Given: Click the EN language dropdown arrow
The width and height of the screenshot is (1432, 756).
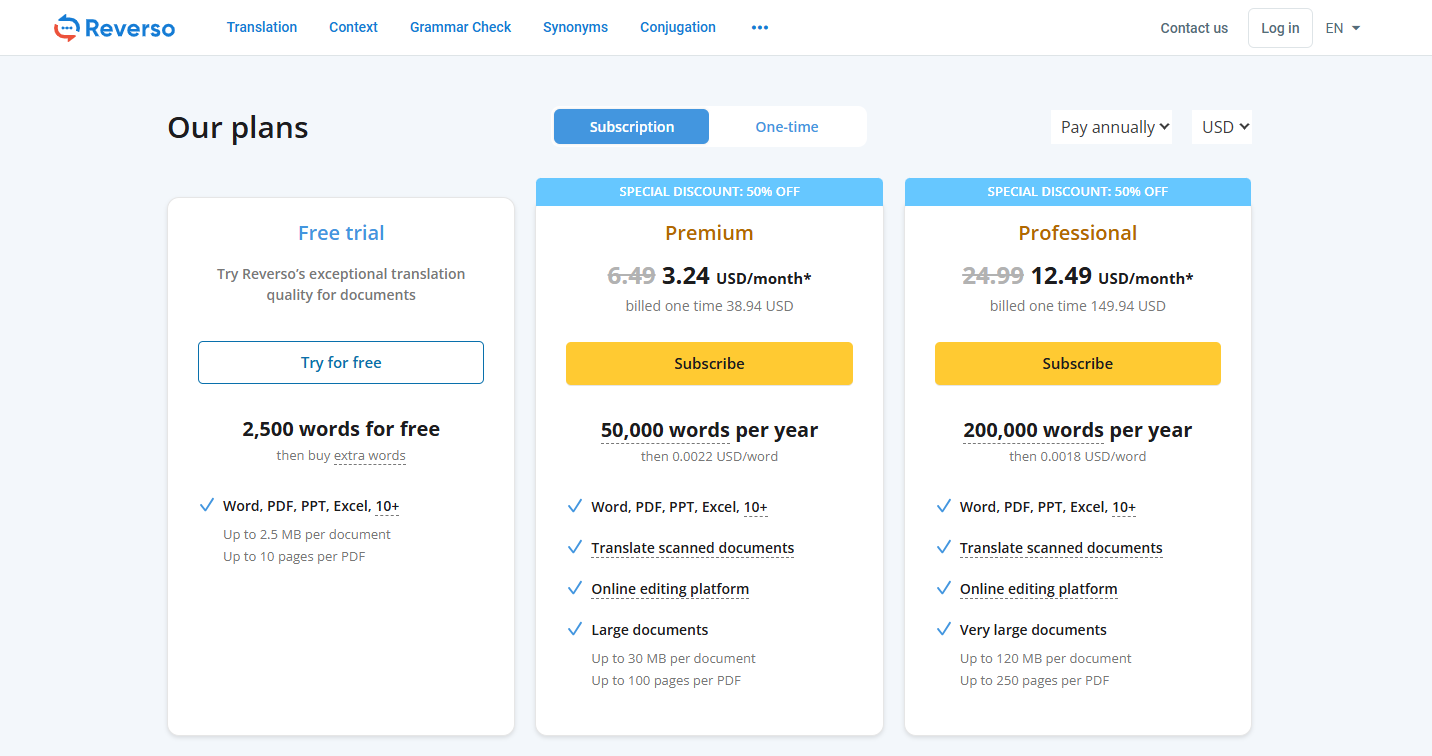Looking at the screenshot, I should coord(1356,28).
